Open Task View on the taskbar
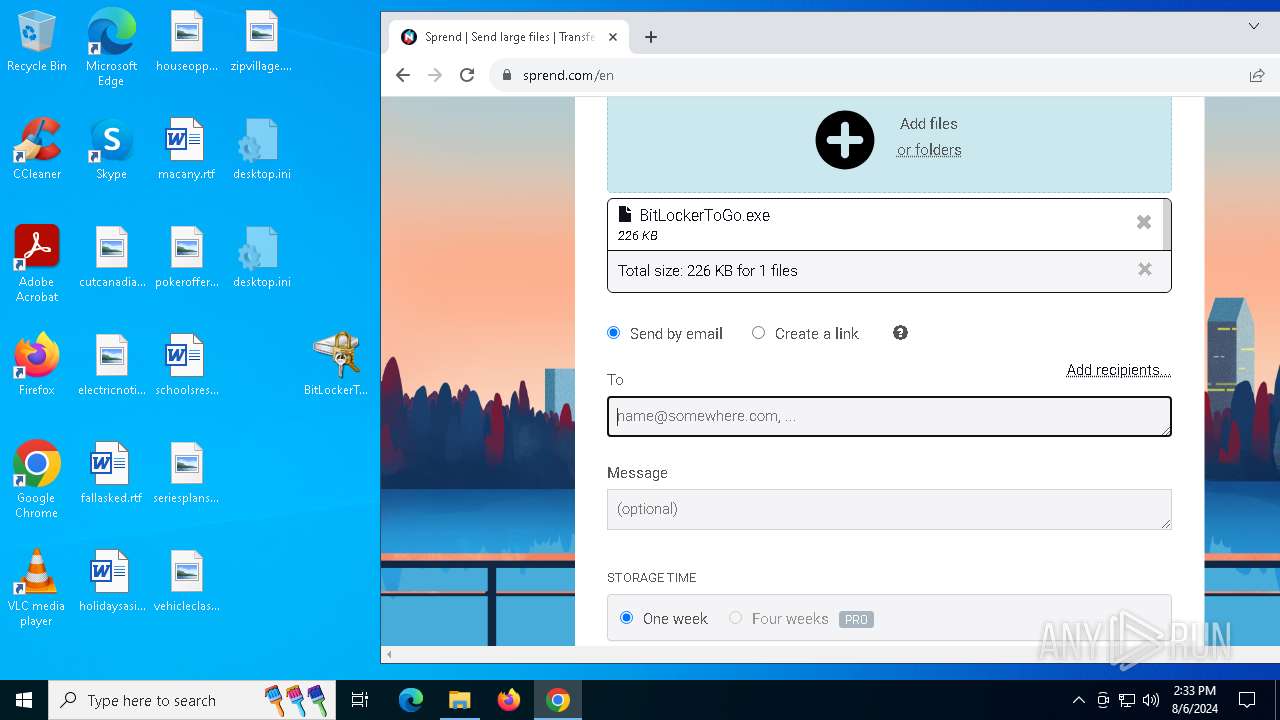 coord(360,700)
